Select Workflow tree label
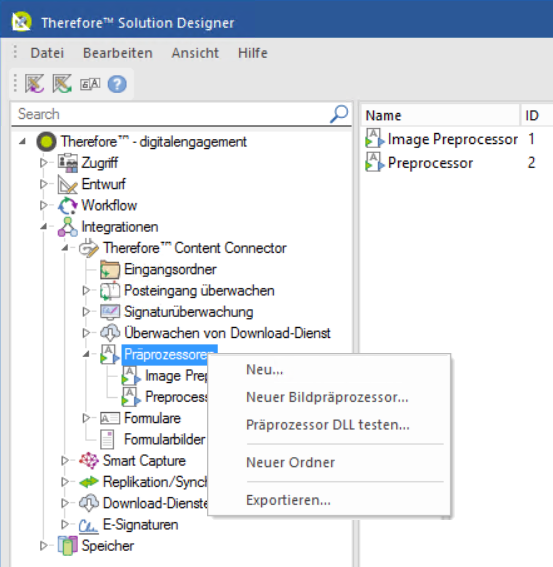The height and width of the screenshot is (567, 553). point(109,205)
